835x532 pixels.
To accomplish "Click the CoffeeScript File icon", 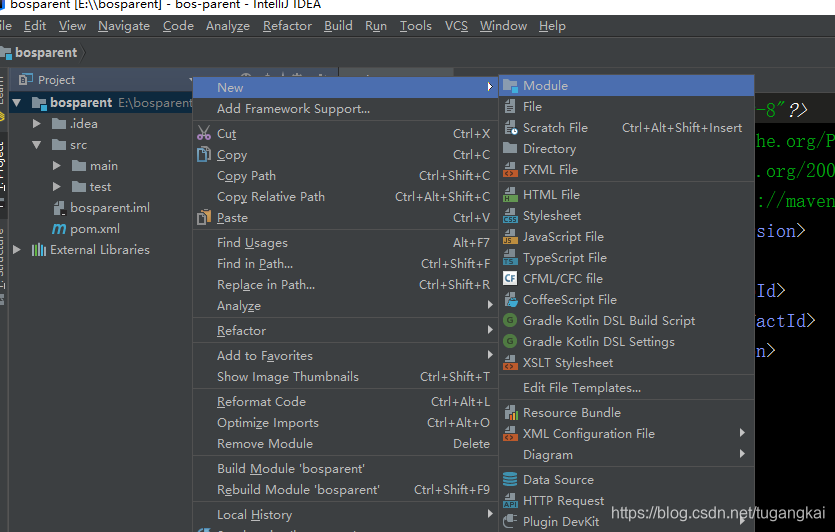I will 510,300.
